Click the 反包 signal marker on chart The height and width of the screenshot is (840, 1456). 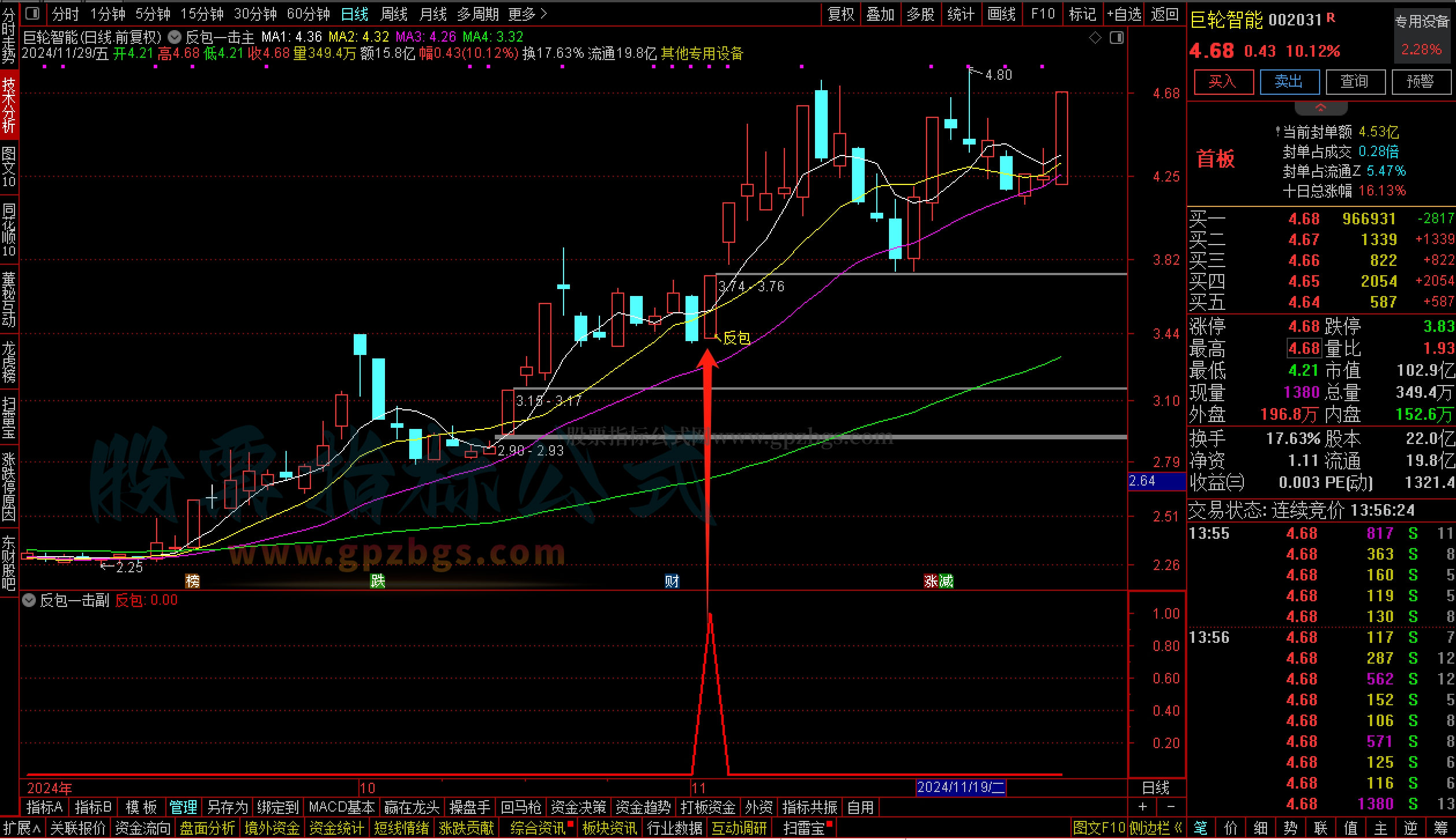pos(736,338)
